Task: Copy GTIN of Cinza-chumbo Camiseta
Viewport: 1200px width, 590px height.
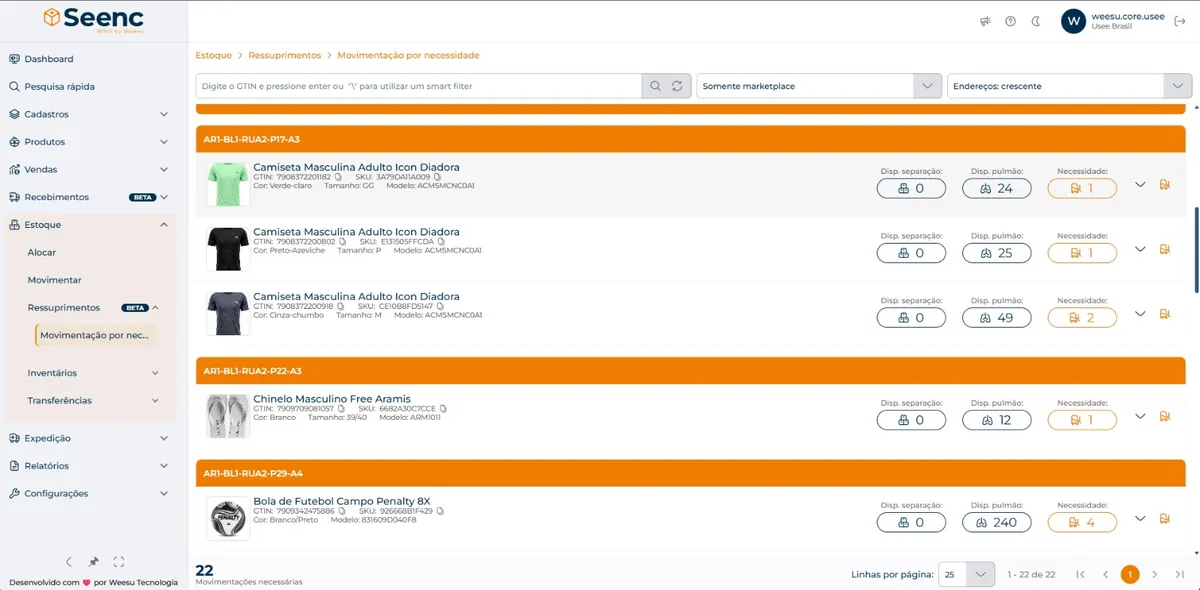Action: click(342, 306)
